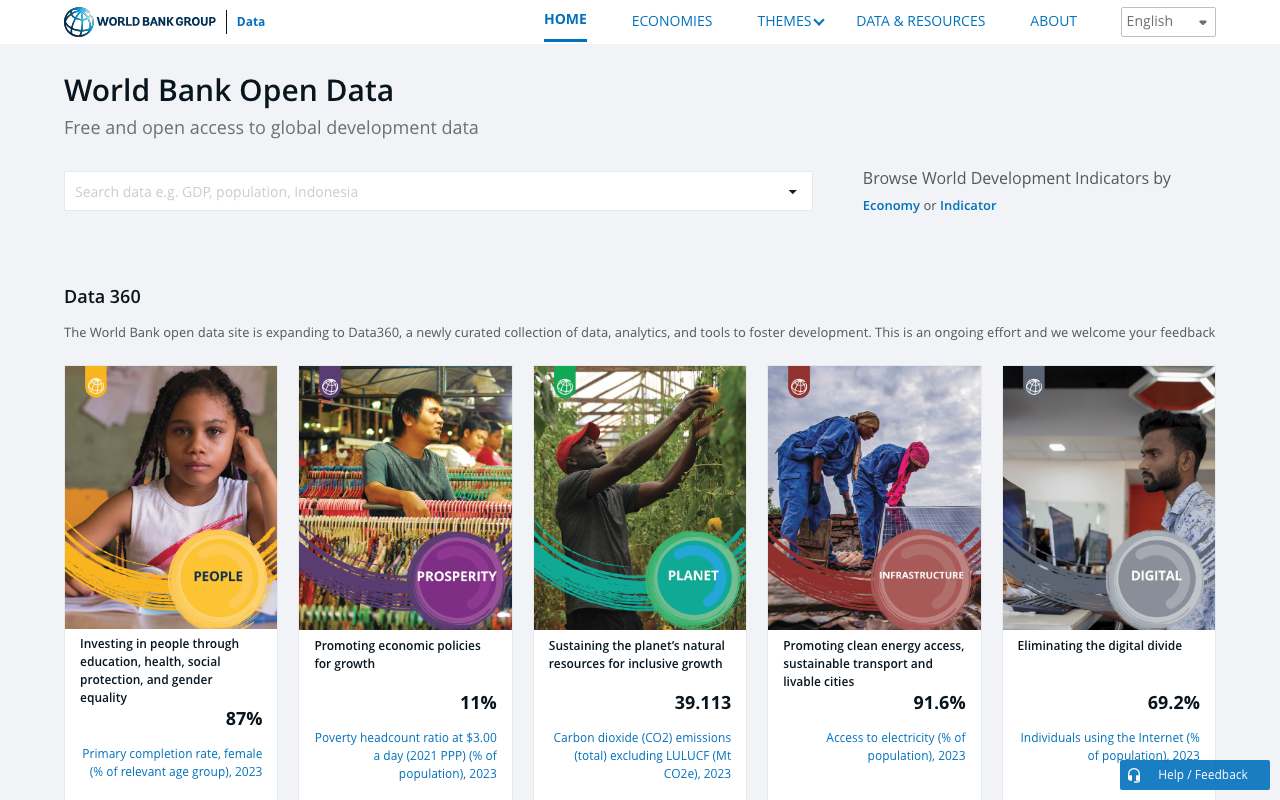The height and width of the screenshot is (800, 1280).
Task: Browse indicators by Economy link
Action: pos(891,205)
